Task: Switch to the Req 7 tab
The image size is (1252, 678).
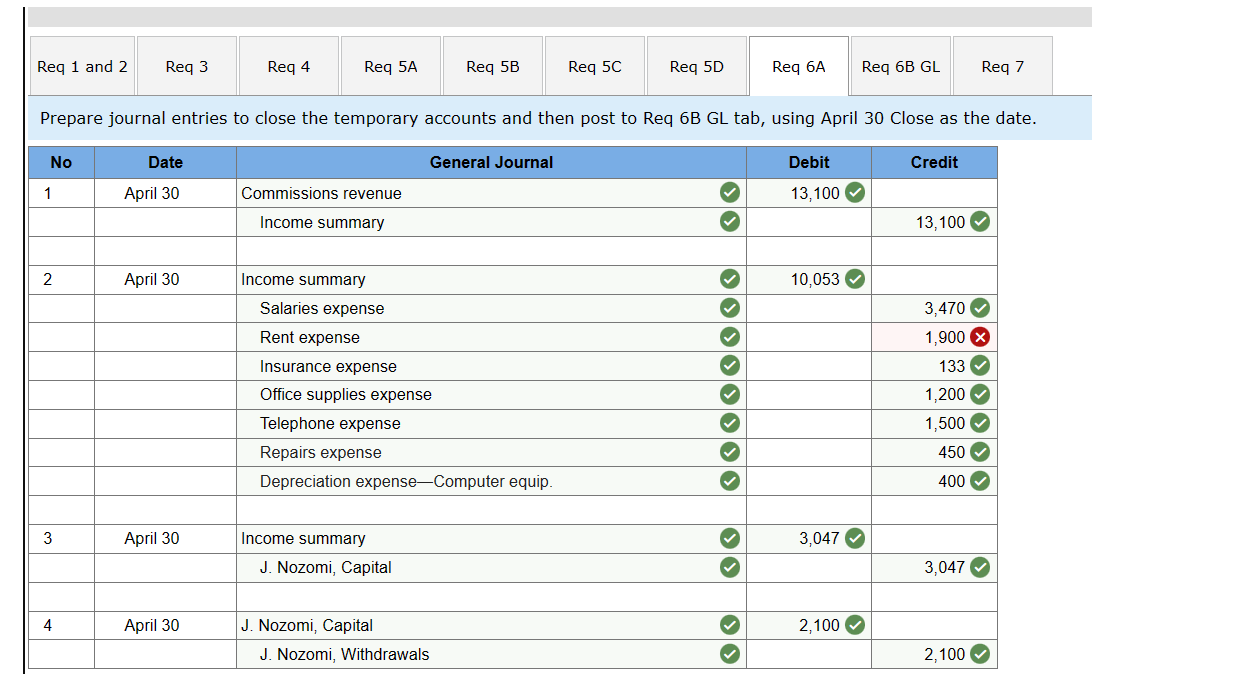Action: point(1002,65)
